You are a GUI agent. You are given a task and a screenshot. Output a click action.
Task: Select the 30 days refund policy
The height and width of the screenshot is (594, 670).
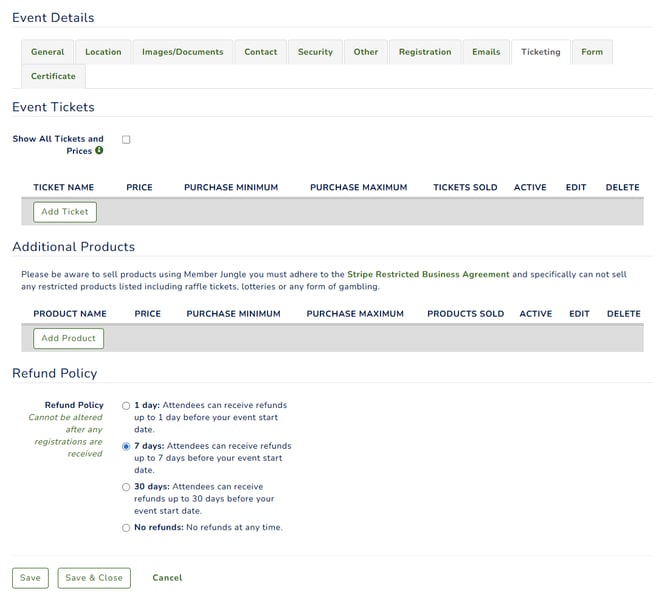click(126, 487)
